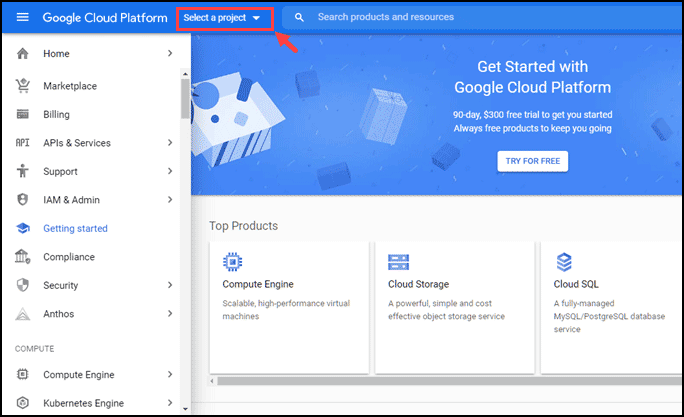Open the Getting started page link
Screen dimensions: 684x417
pyautogui.click(x=75, y=229)
